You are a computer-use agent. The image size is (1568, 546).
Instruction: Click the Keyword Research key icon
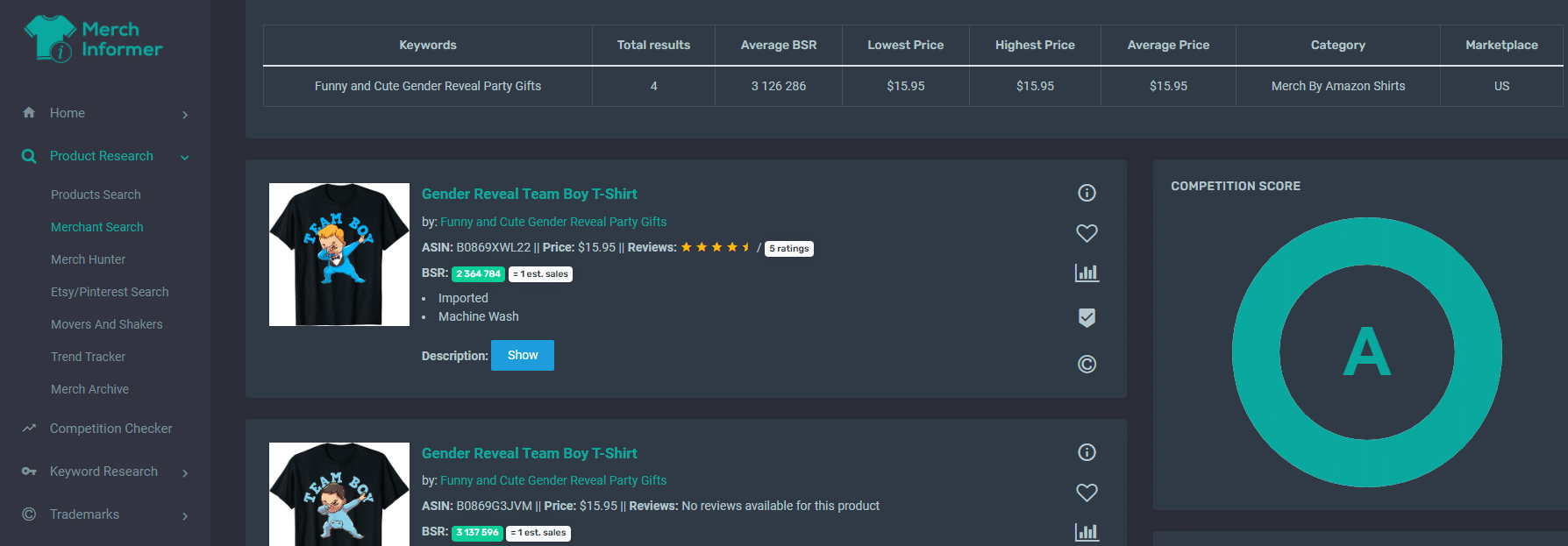[29, 472]
